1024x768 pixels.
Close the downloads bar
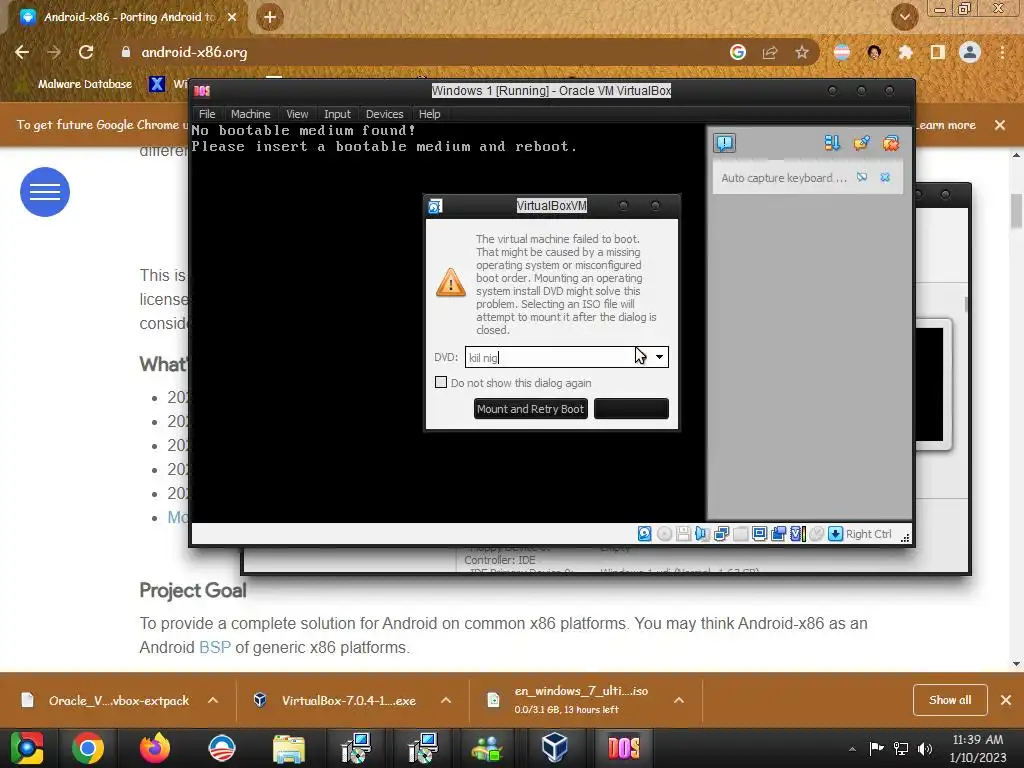tap(1006, 700)
